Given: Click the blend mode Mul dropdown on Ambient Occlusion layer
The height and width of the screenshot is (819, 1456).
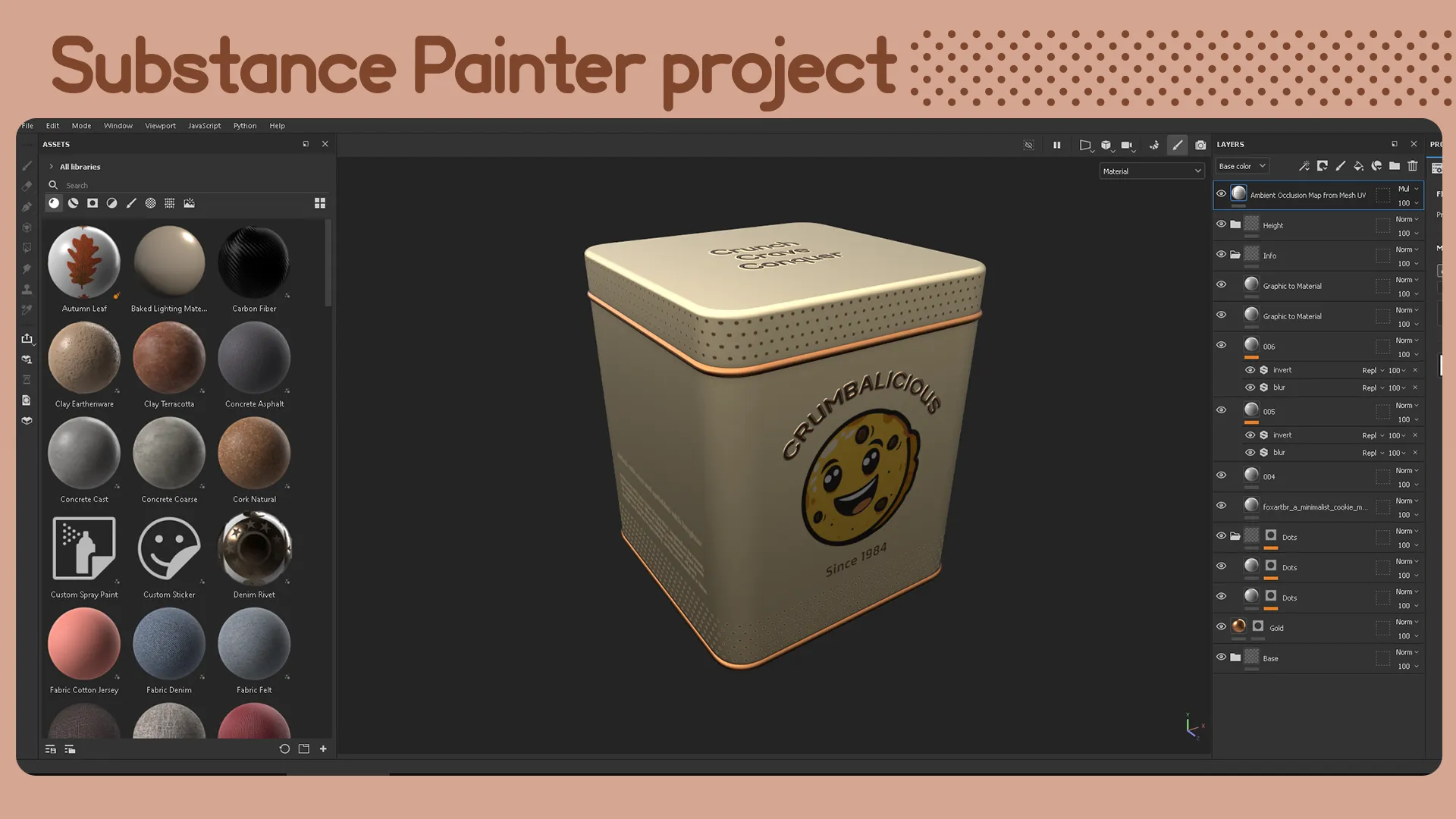Looking at the screenshot, I should click(1405, 189).
